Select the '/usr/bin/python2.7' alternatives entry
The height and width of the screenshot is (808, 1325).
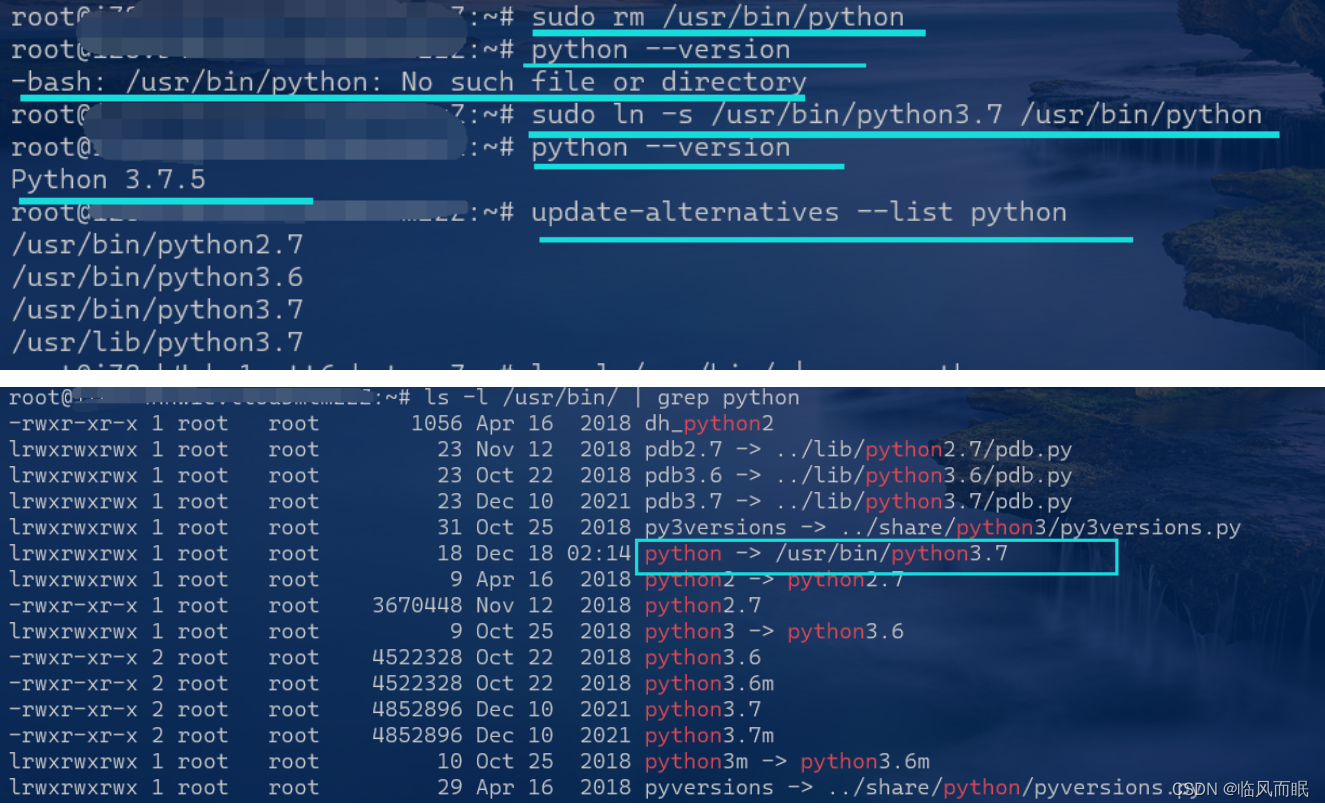point(157,245)
